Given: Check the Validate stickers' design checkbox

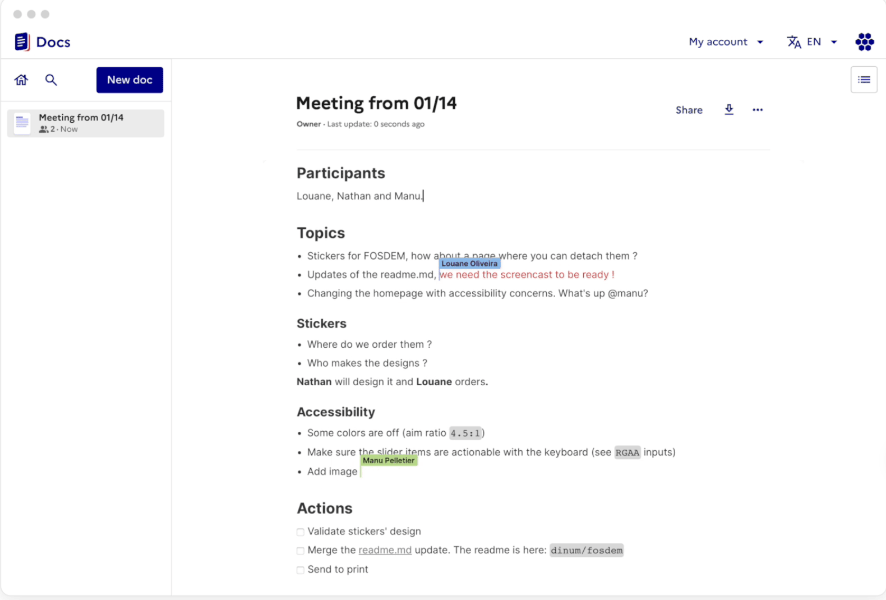Looking at the screenshot, I should click(x=301, y=532).
